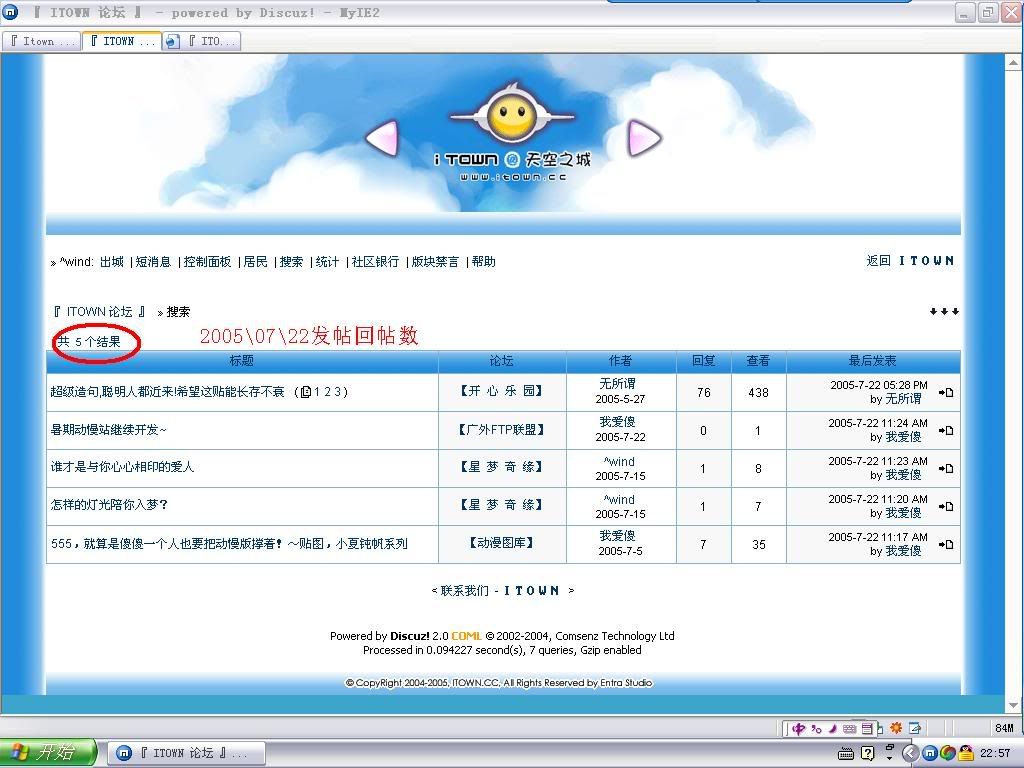Open thread 谁才是与你心心相印的爱人
1024x768 pixels.
click(x=122, y=467)
